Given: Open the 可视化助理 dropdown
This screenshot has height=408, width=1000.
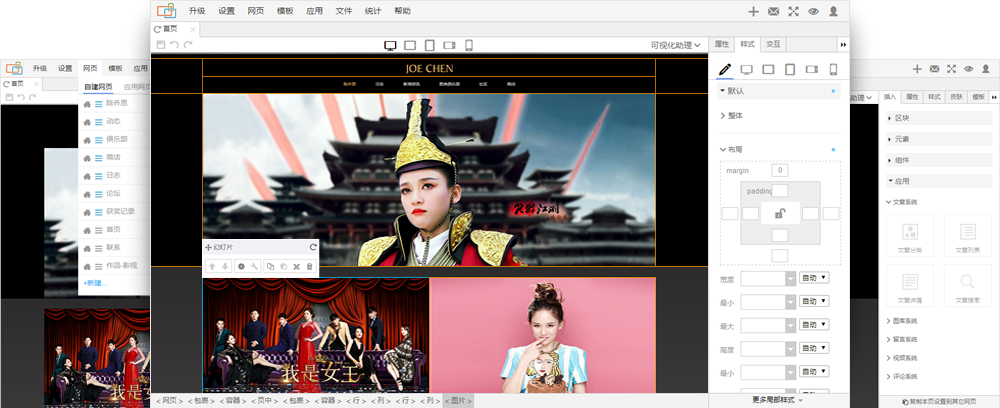Looking at the screenshot, I should pyautogui.click(x=675, y=45).
